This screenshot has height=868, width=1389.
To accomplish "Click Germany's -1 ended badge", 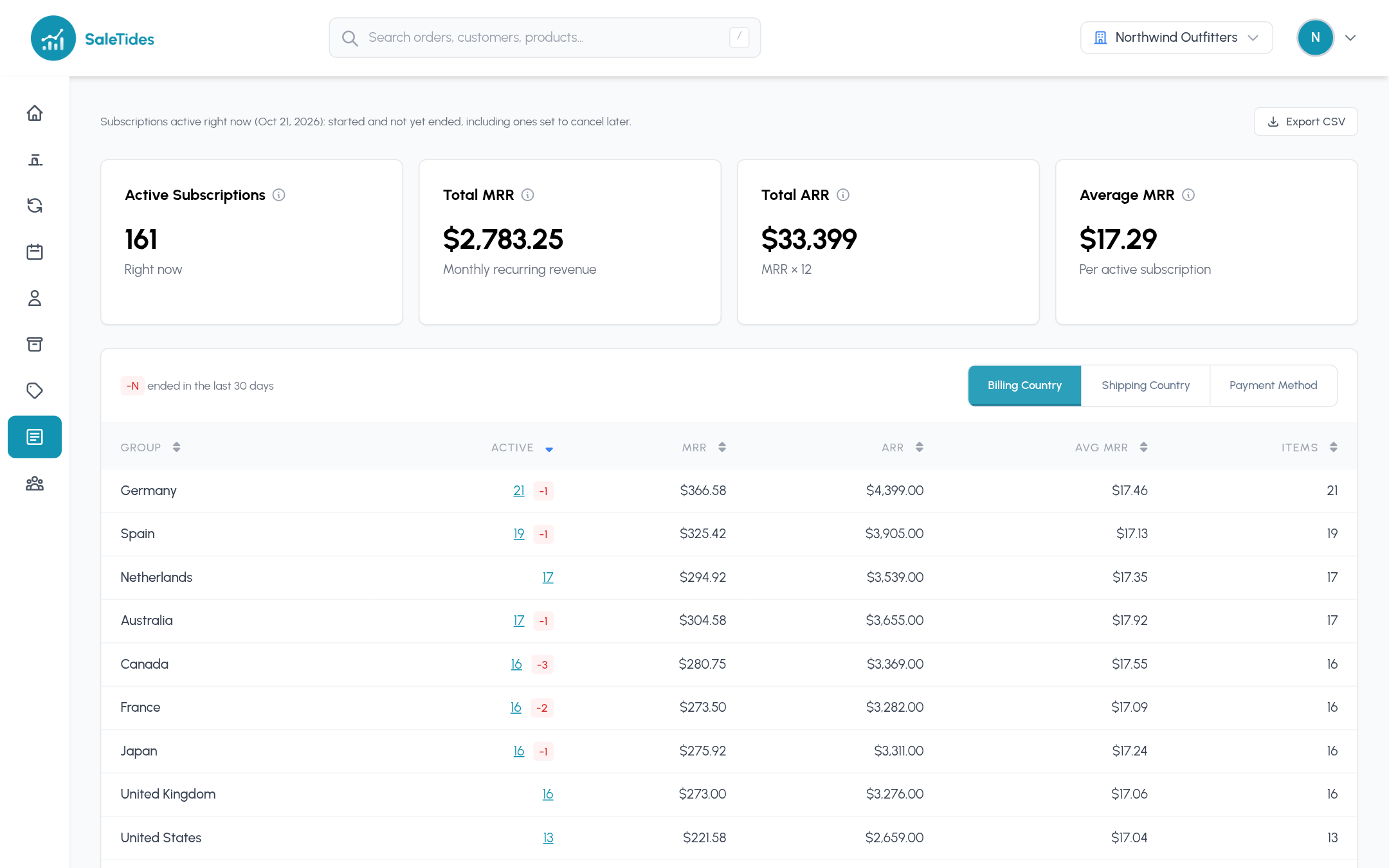I will 543,491.
